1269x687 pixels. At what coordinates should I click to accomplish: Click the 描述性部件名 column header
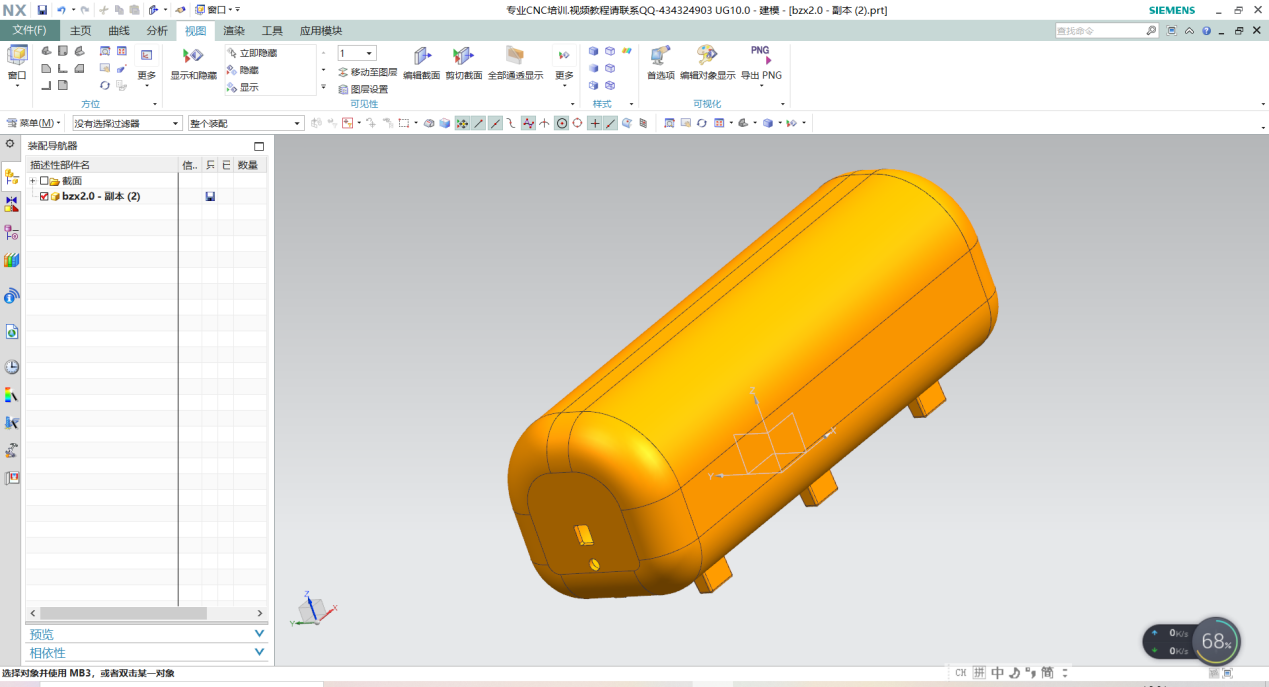102,165
